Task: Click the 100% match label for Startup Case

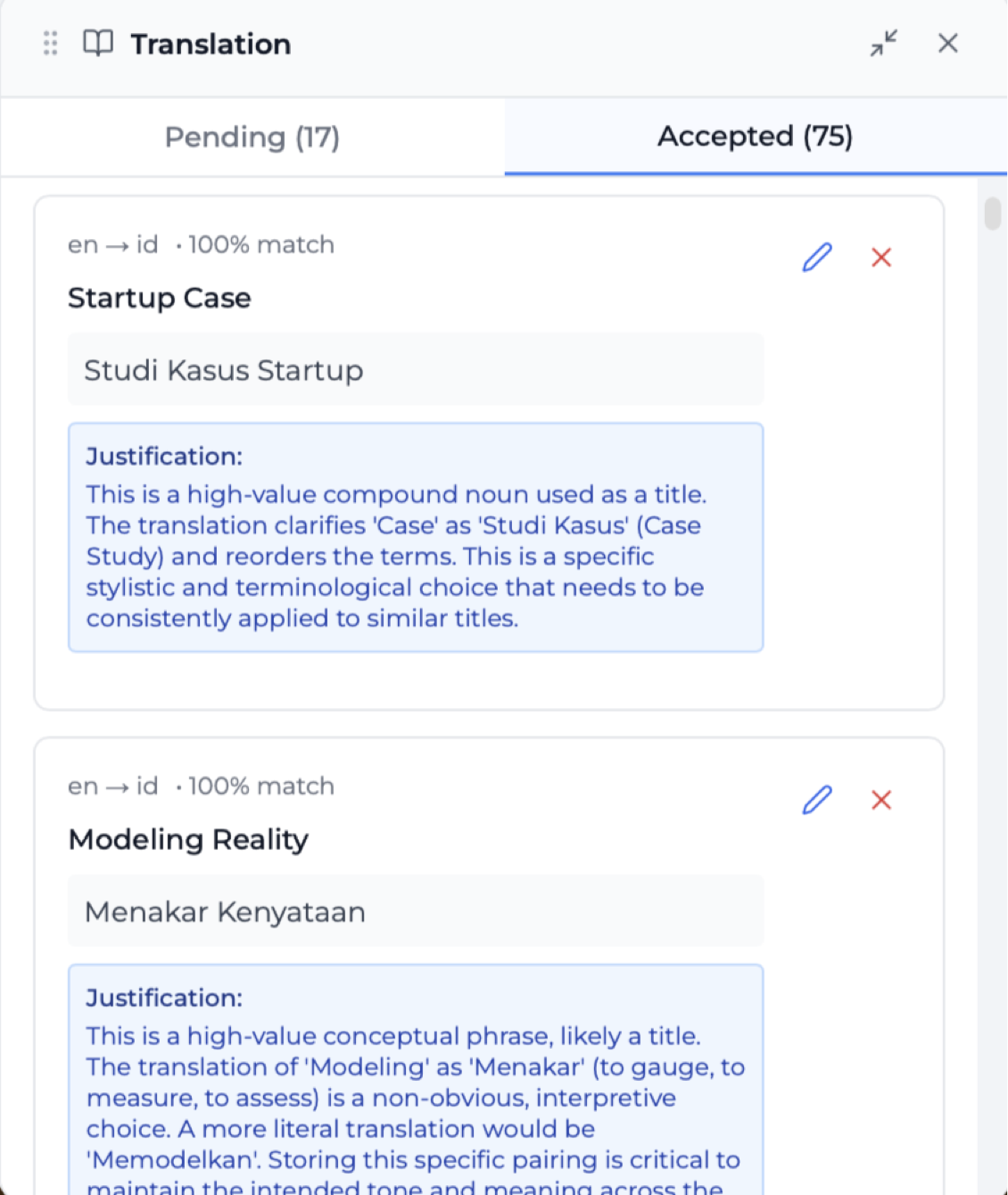Action: pyautogui.click(x=260, y=244)
